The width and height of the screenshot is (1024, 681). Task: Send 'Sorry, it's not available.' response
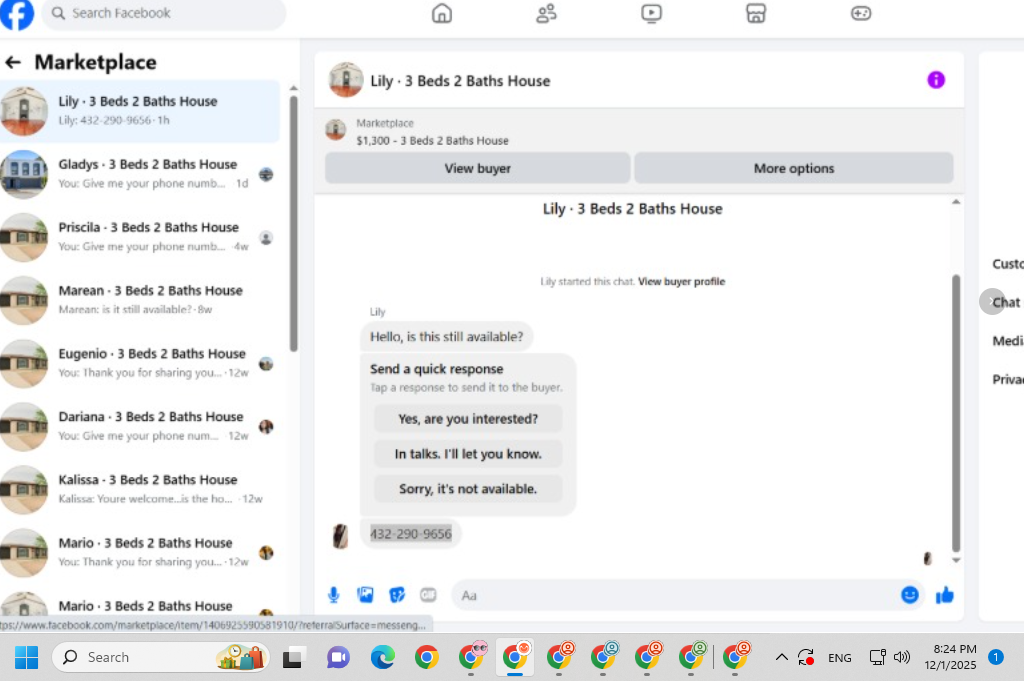pyautogui.click(x=468, y=489)
